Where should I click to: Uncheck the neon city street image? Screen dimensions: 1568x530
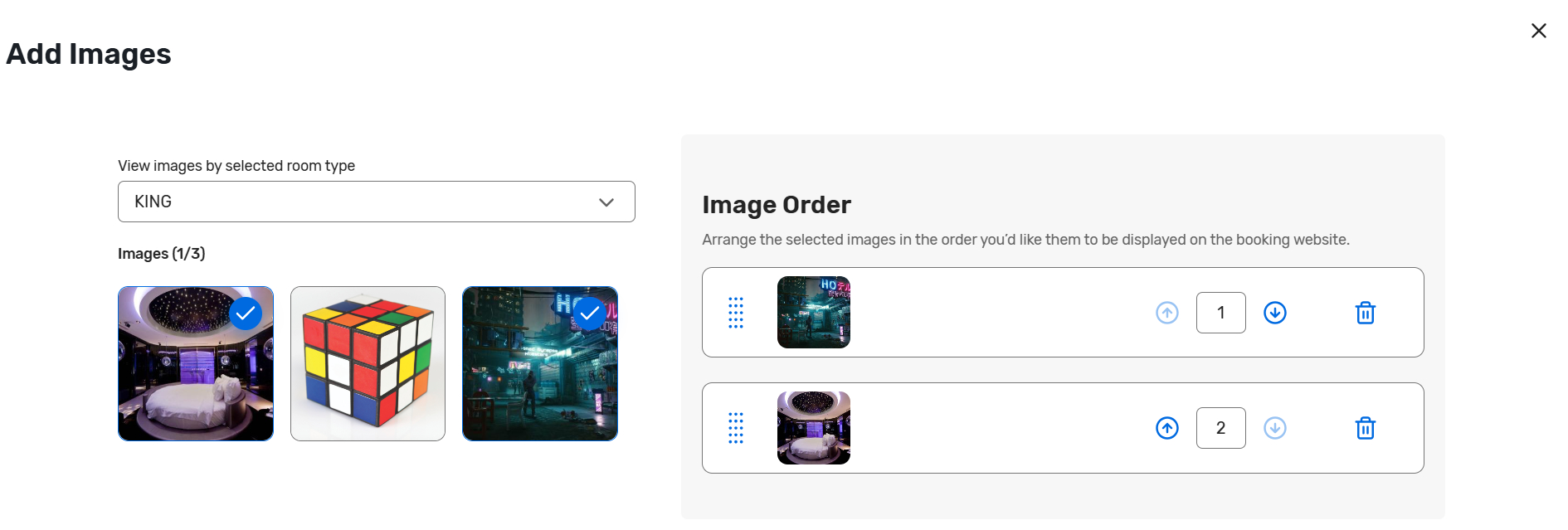click(590, 314)
